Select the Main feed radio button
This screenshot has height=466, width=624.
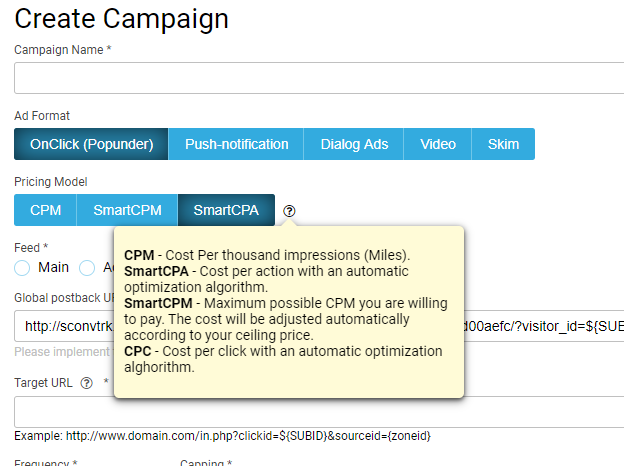[23, 267]
